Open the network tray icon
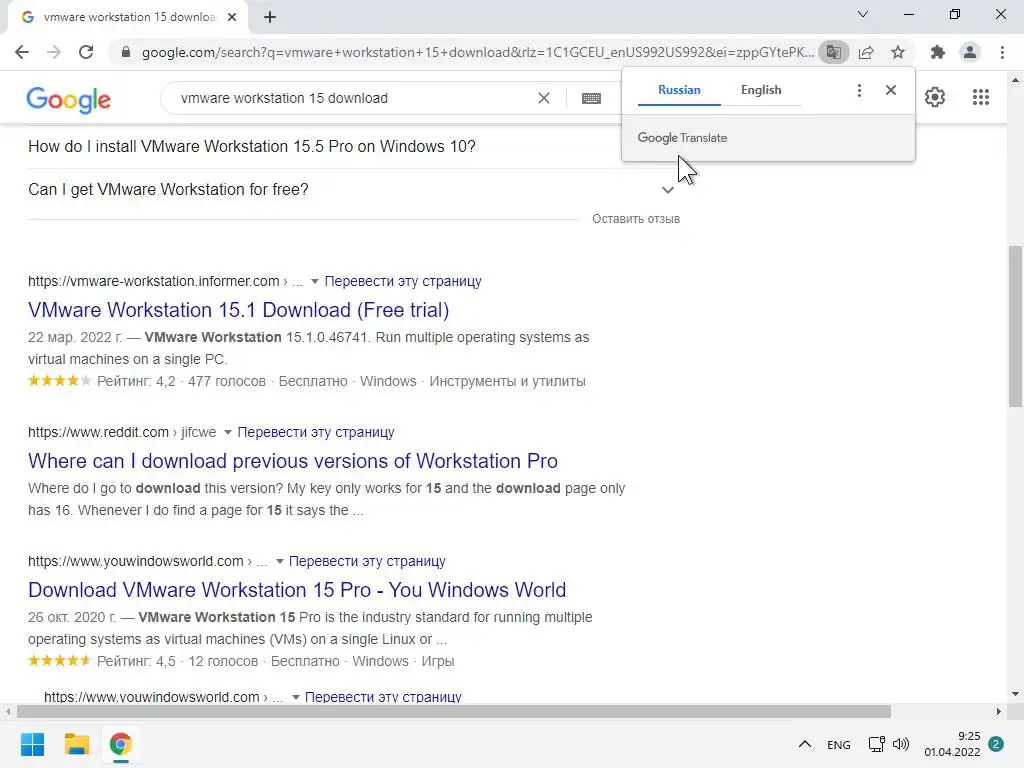This screenshot has width=1024, height=768. [876, 744]
